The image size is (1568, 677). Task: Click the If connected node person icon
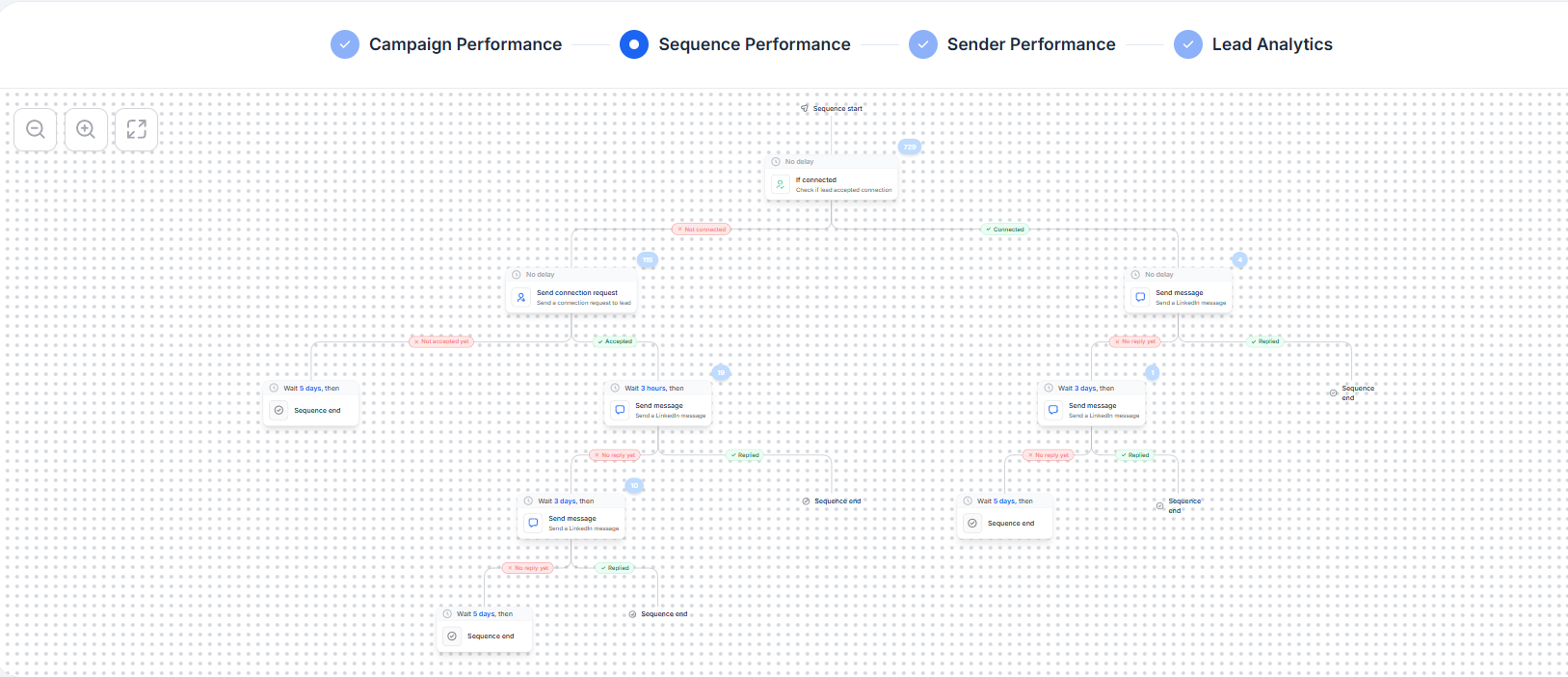(x=781, y=184)
